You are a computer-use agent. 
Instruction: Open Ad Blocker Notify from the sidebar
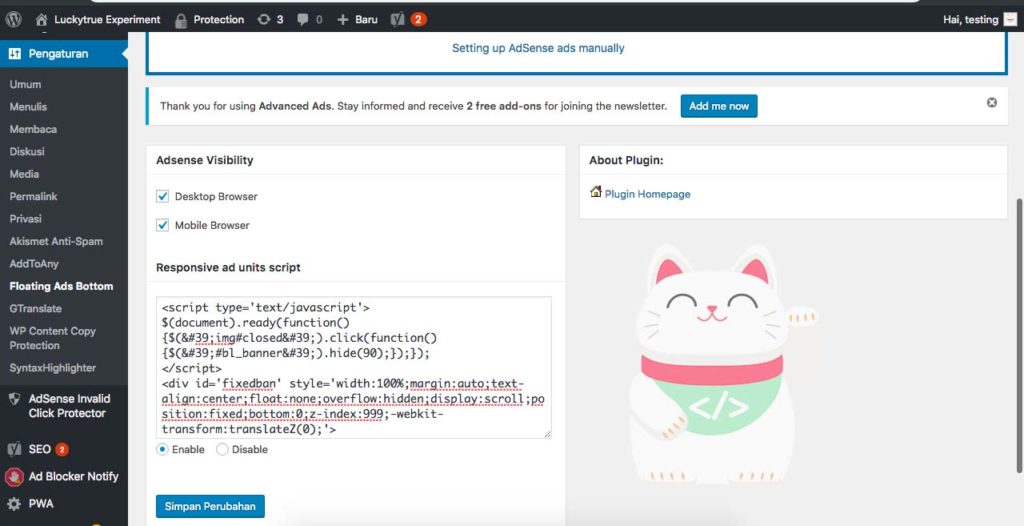(73, 476)
